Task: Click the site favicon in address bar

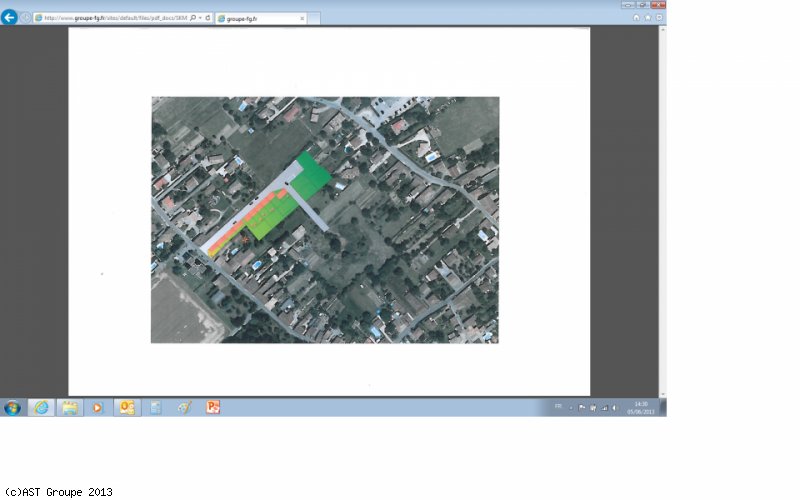Action: point(38,18)
